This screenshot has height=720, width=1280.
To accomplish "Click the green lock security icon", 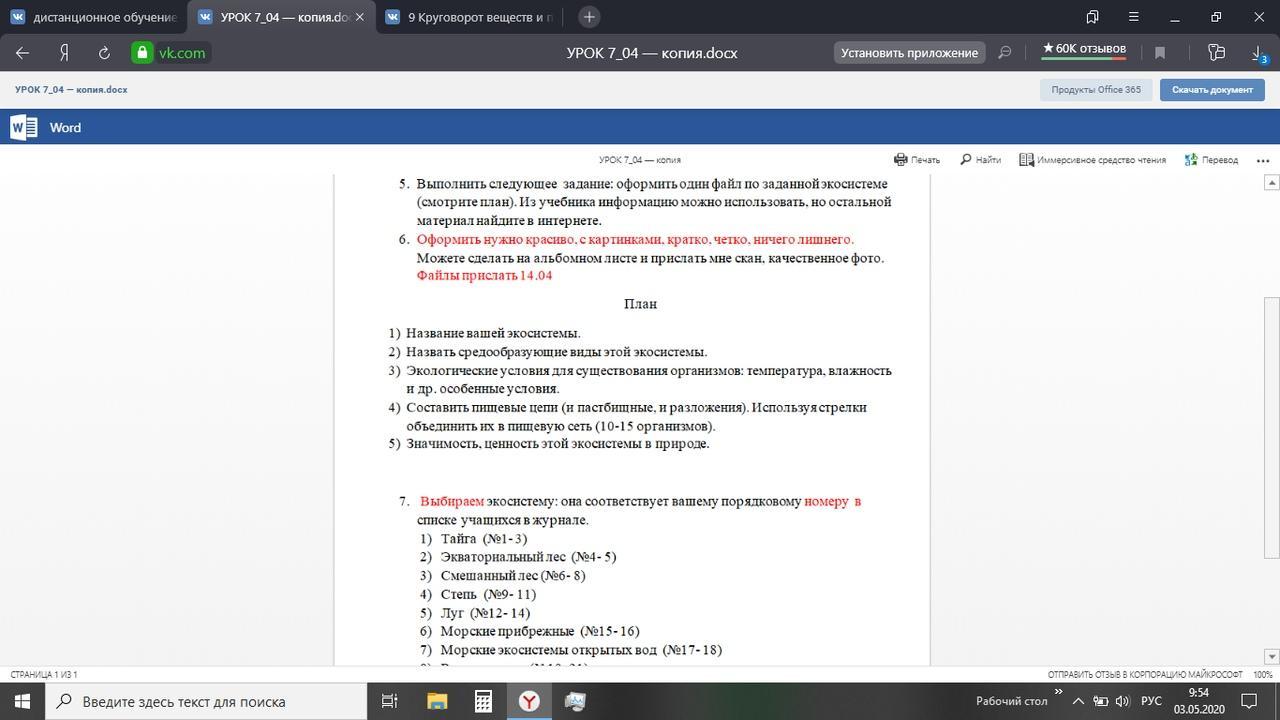I will (x=142, y=53).
